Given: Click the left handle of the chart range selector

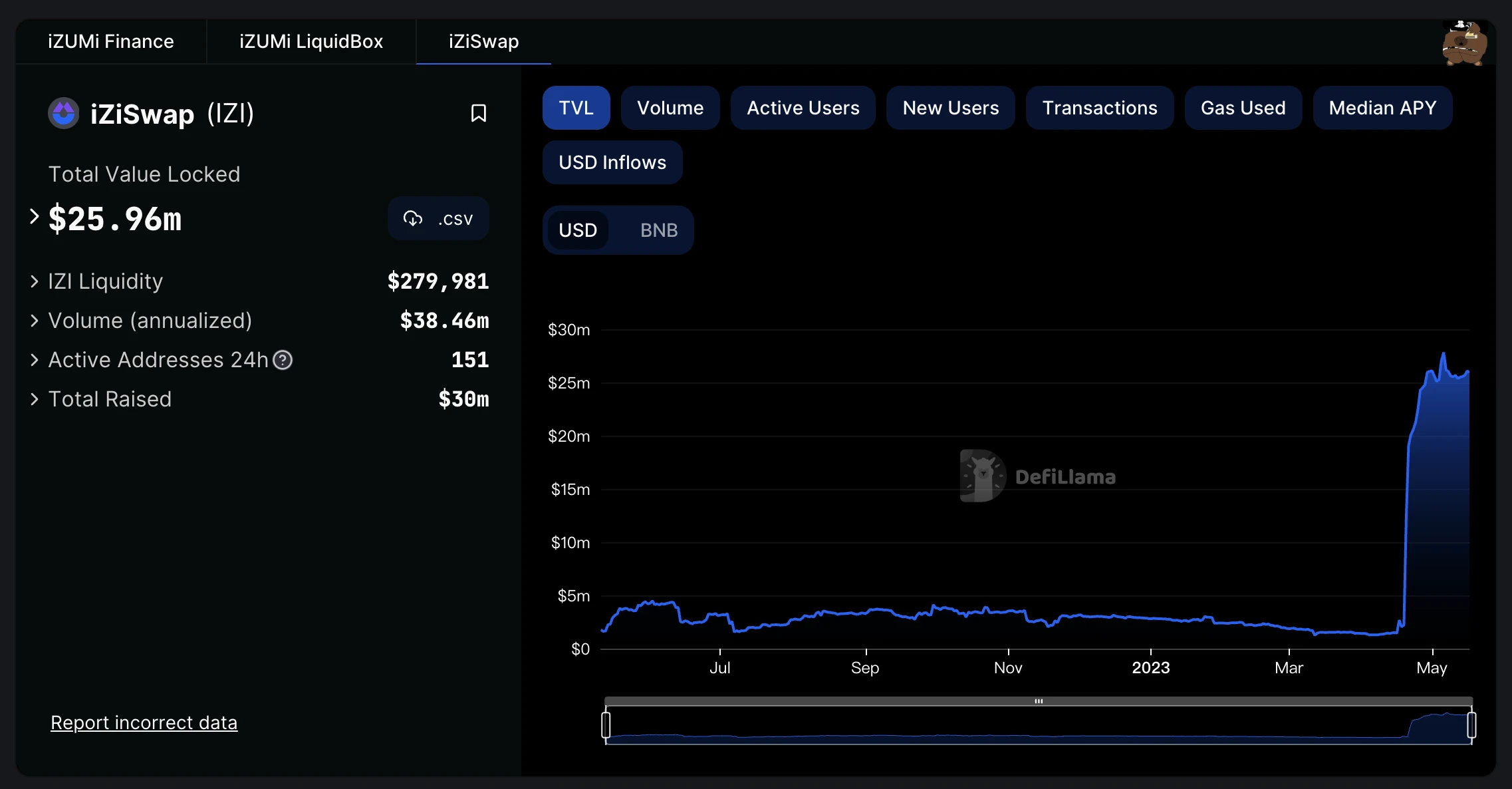Looking at the screenshot, I should (606, 724).
